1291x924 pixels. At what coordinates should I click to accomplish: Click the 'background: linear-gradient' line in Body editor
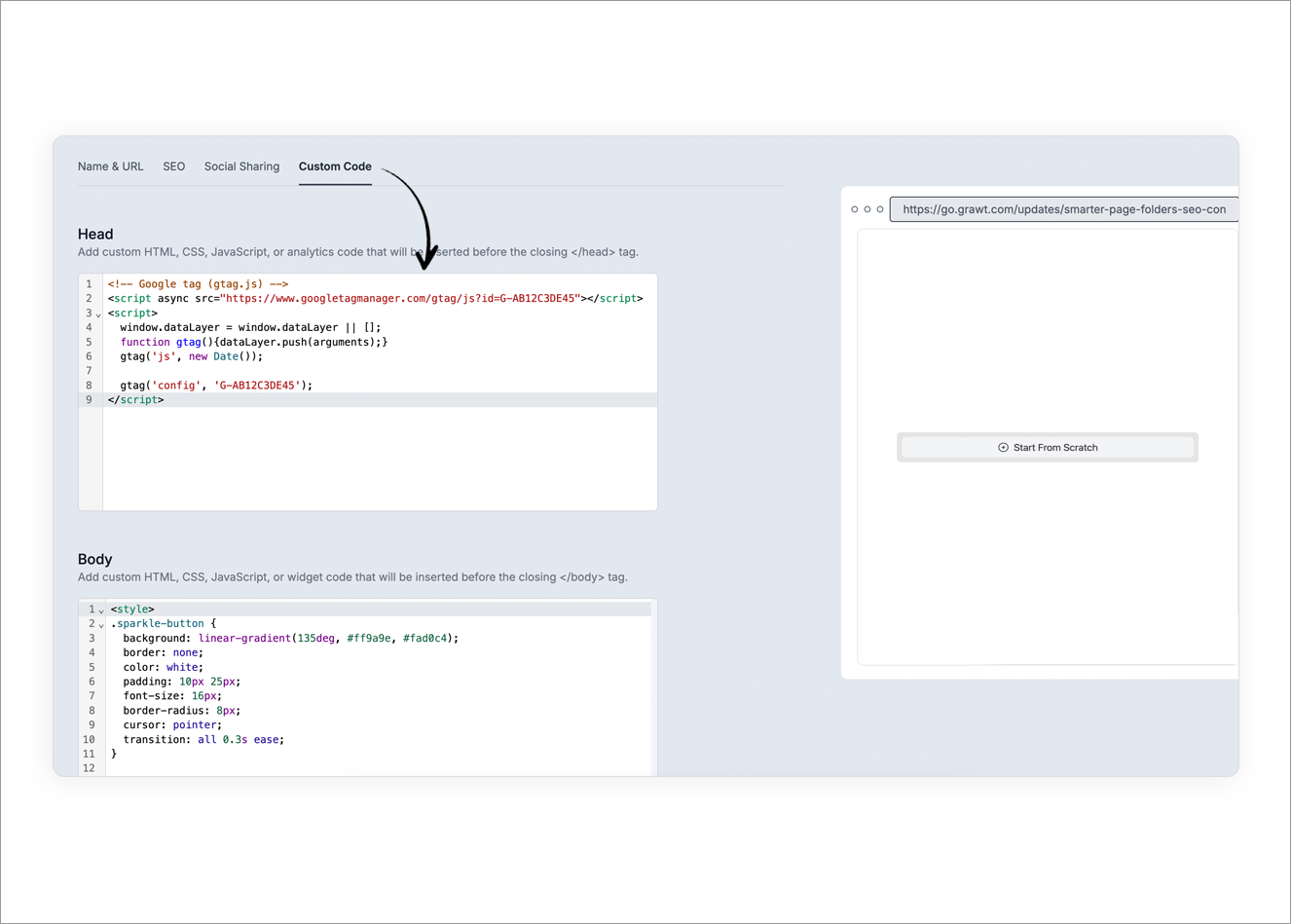[x=290, y=638]
